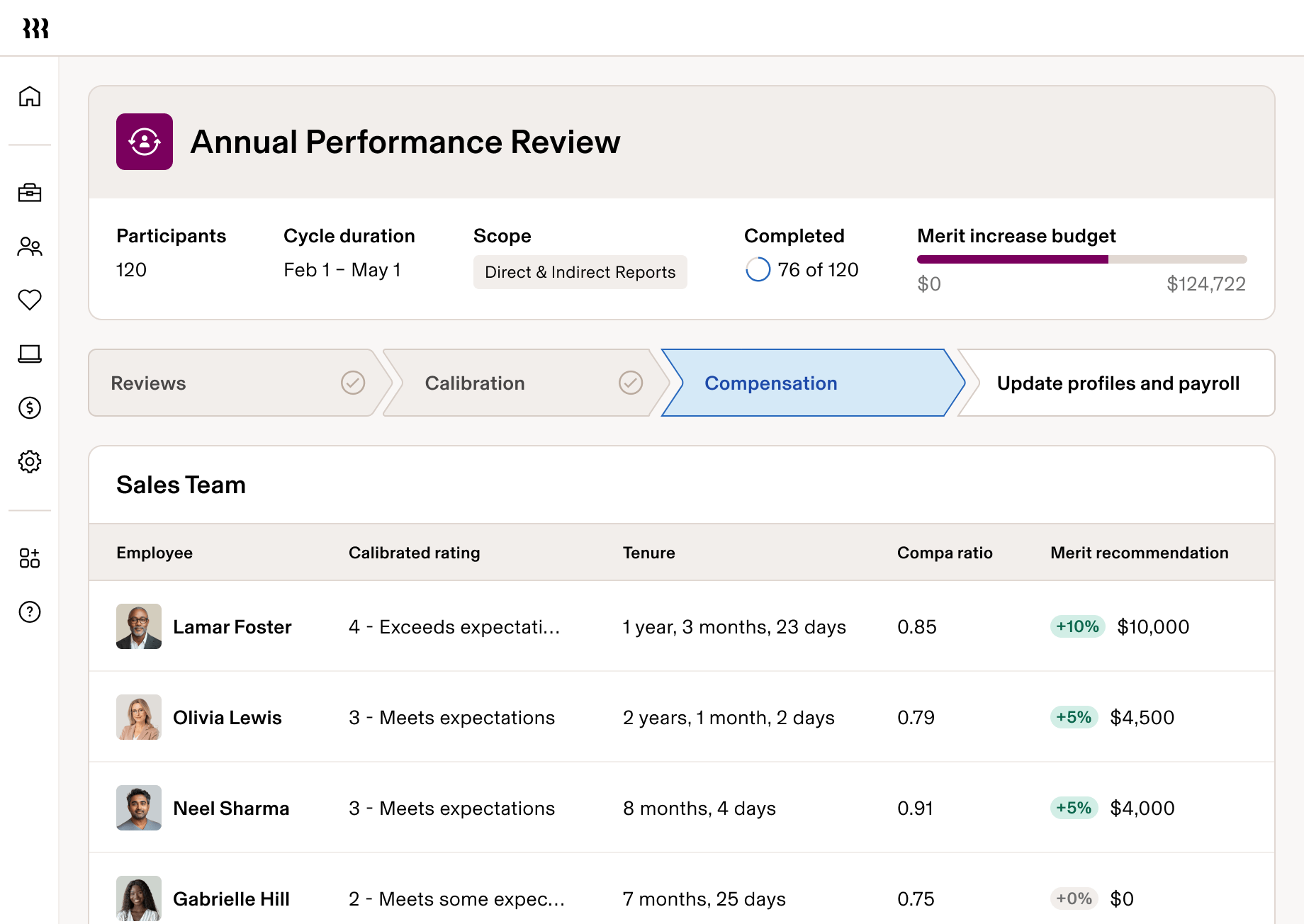The height and width of the screenshot is (924, 1304).
Task: Open Olivia Lewis's employee profile
Action: pos(227,717)
